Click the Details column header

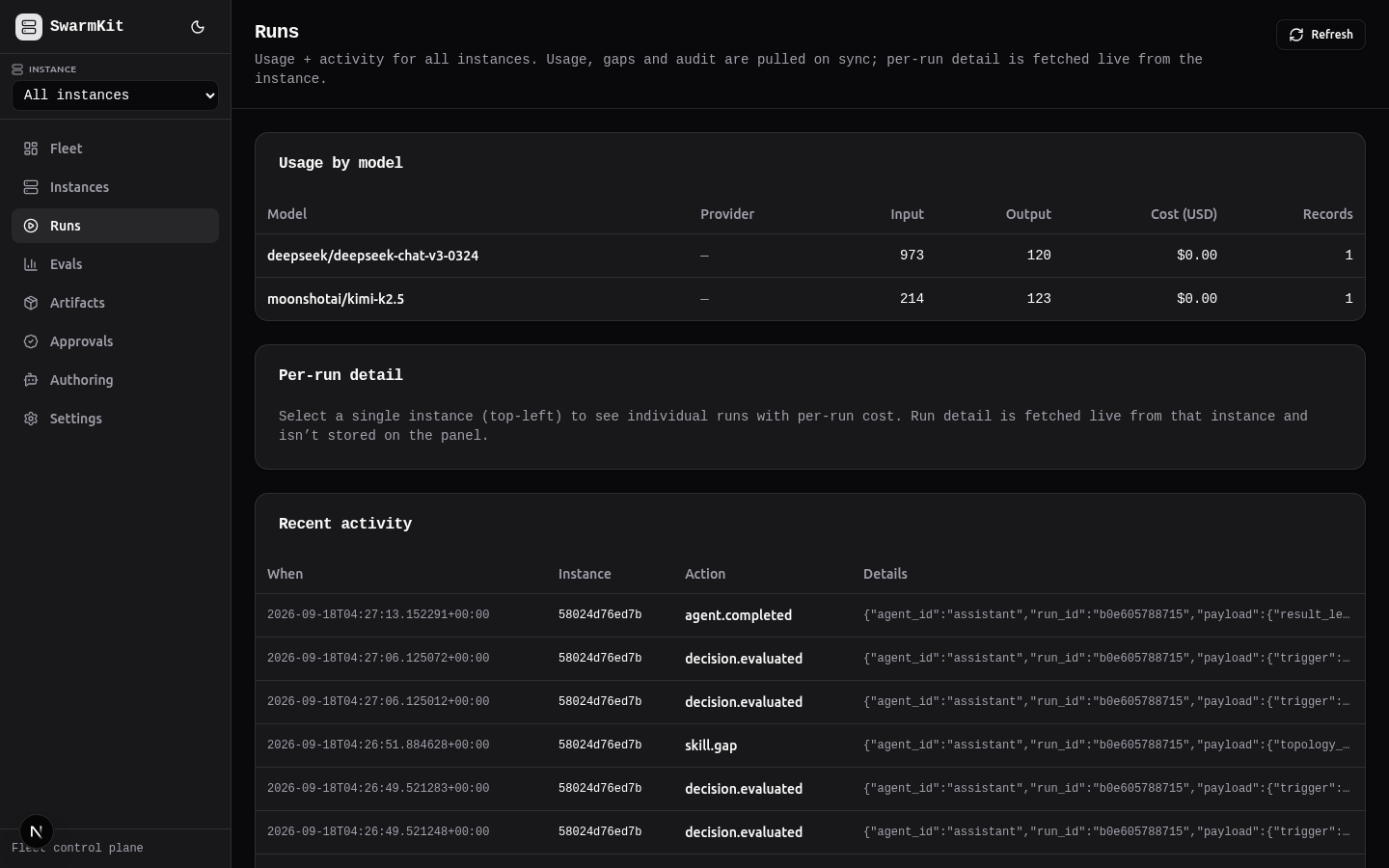[885, 574]
